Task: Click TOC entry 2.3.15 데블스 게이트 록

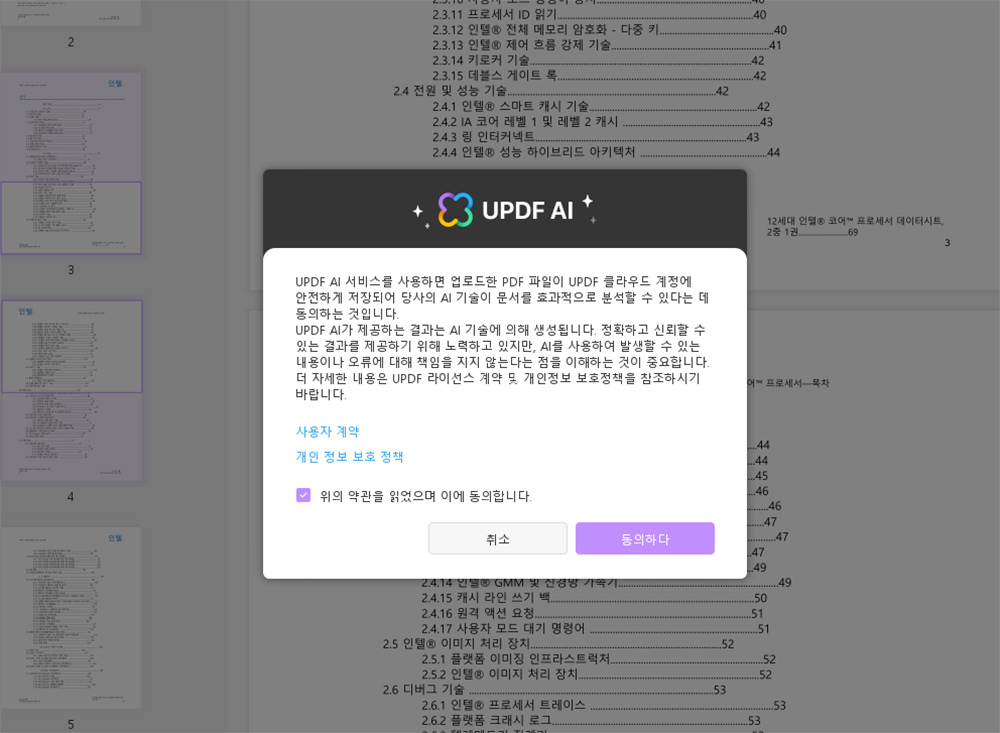Action: (599, 76)
